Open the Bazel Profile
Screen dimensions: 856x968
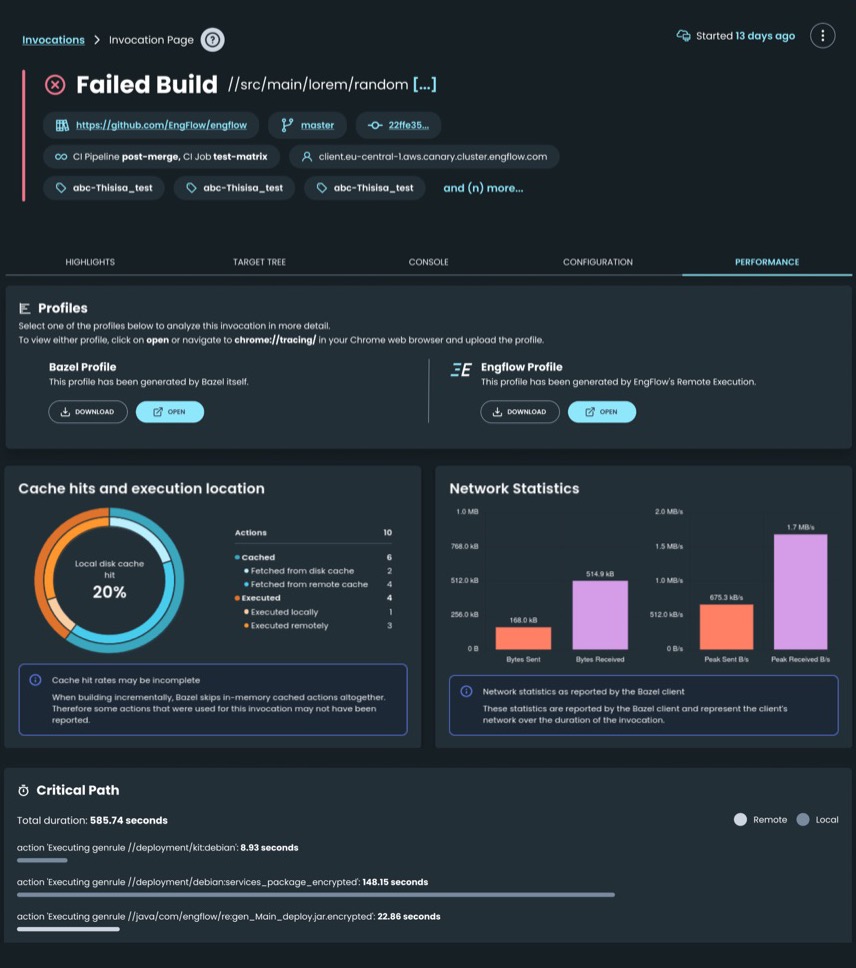point(170,412)
